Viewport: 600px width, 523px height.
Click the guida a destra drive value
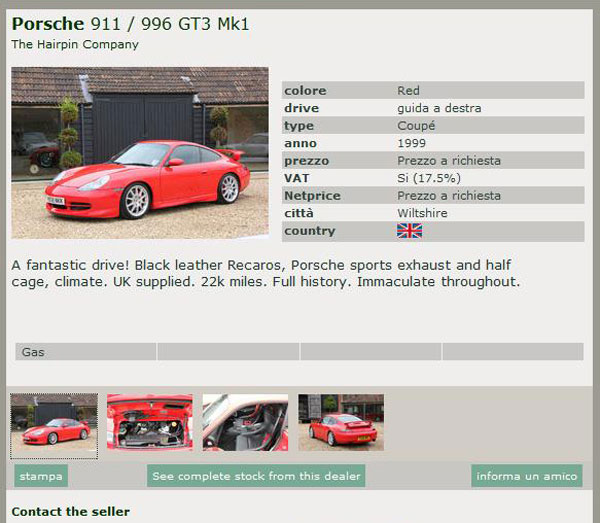tap(439, 108)
